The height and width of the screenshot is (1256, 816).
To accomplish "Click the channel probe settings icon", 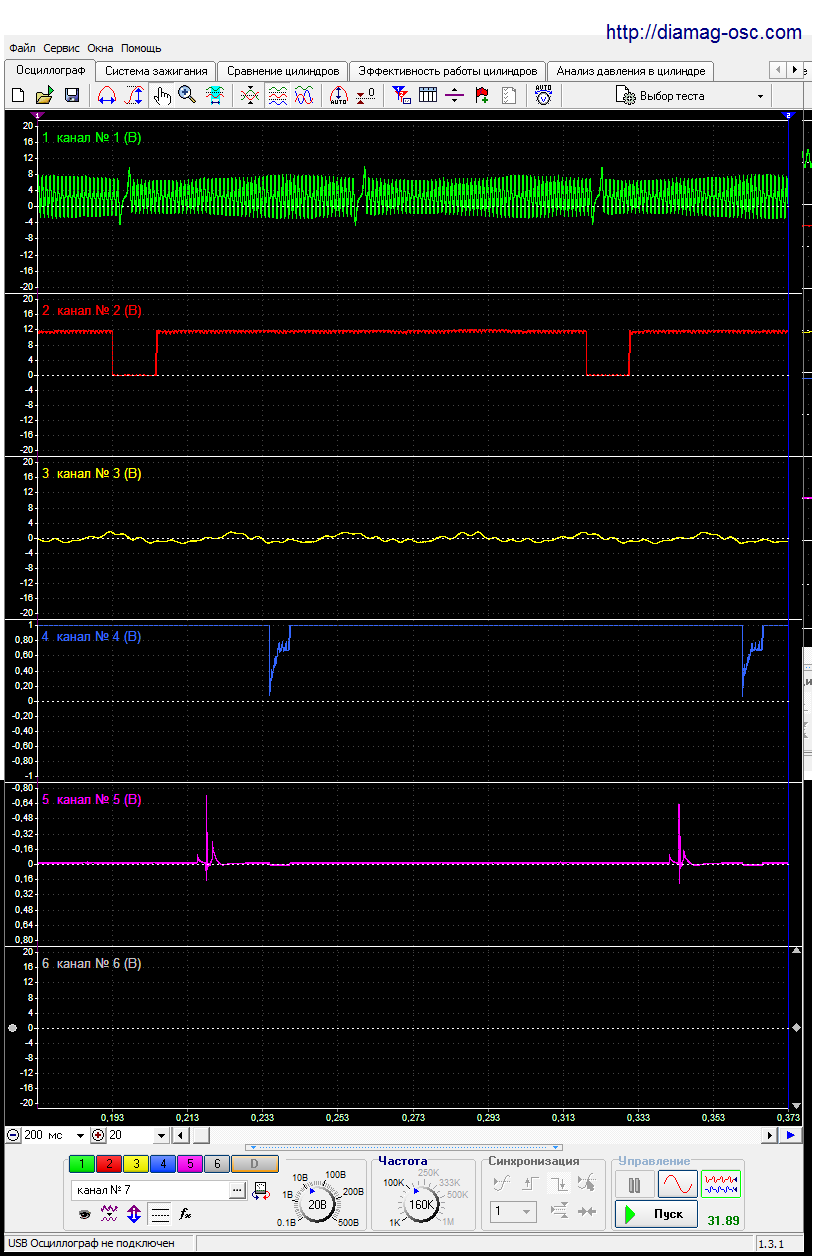I will pos(261,1190).
